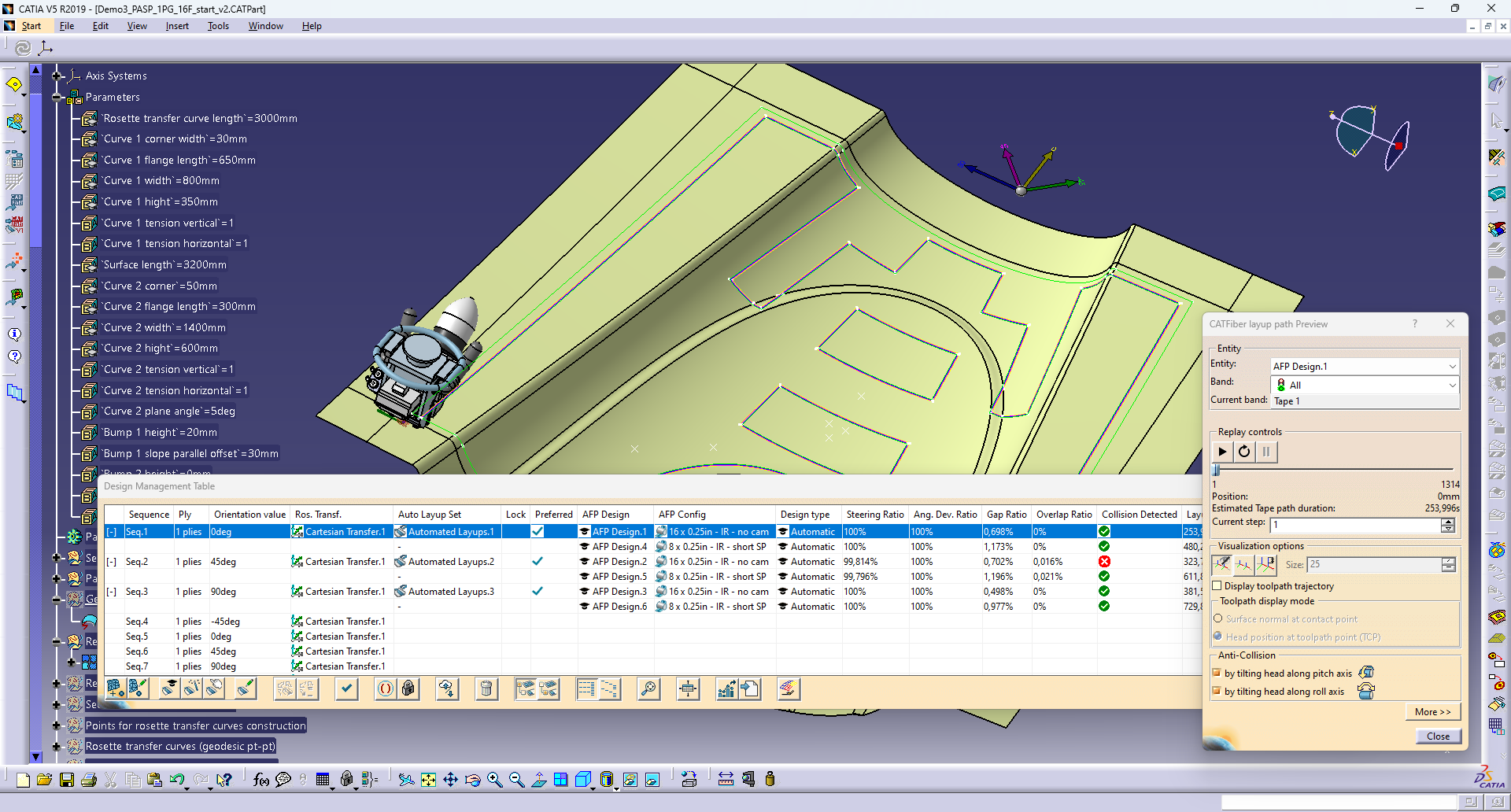Click the Current step input field
Viewport: 1511px width, 812px height.
pyautogui.click(x=1355, y=525)
